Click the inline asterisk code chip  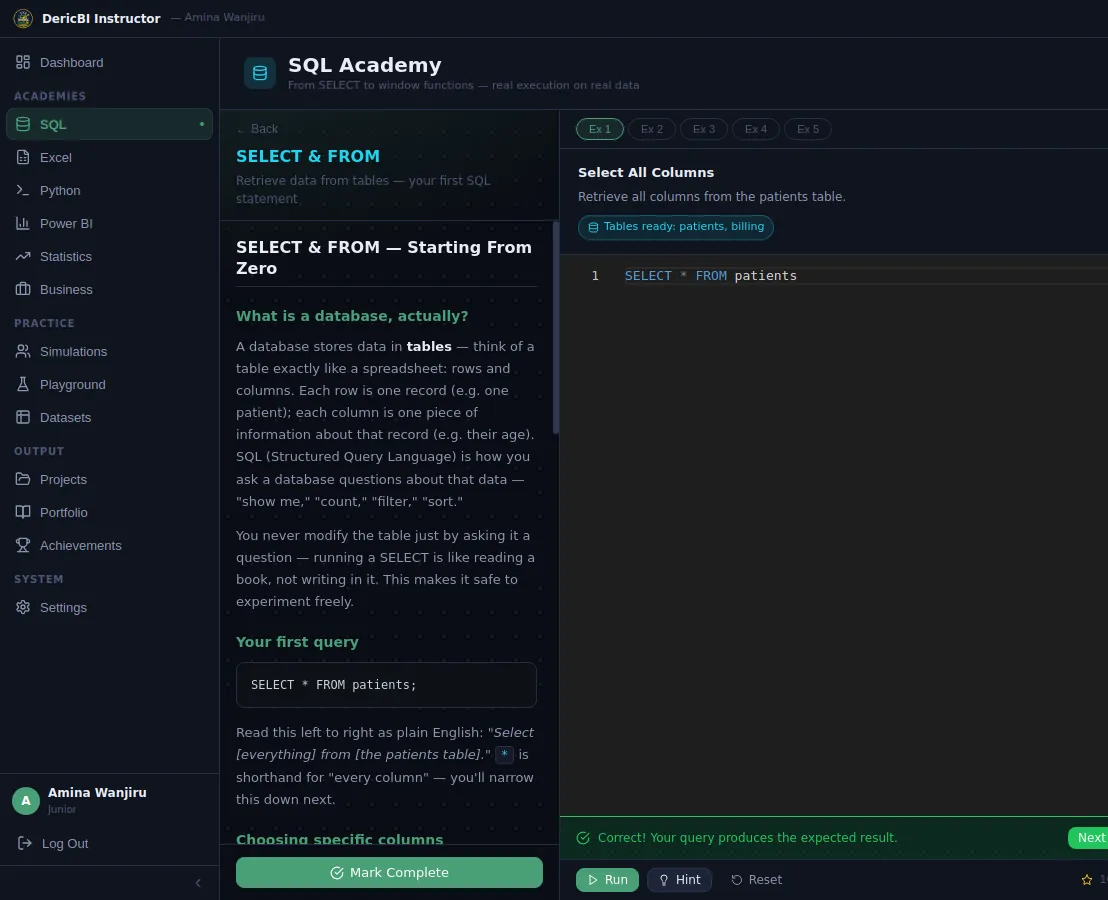point(505,754)
